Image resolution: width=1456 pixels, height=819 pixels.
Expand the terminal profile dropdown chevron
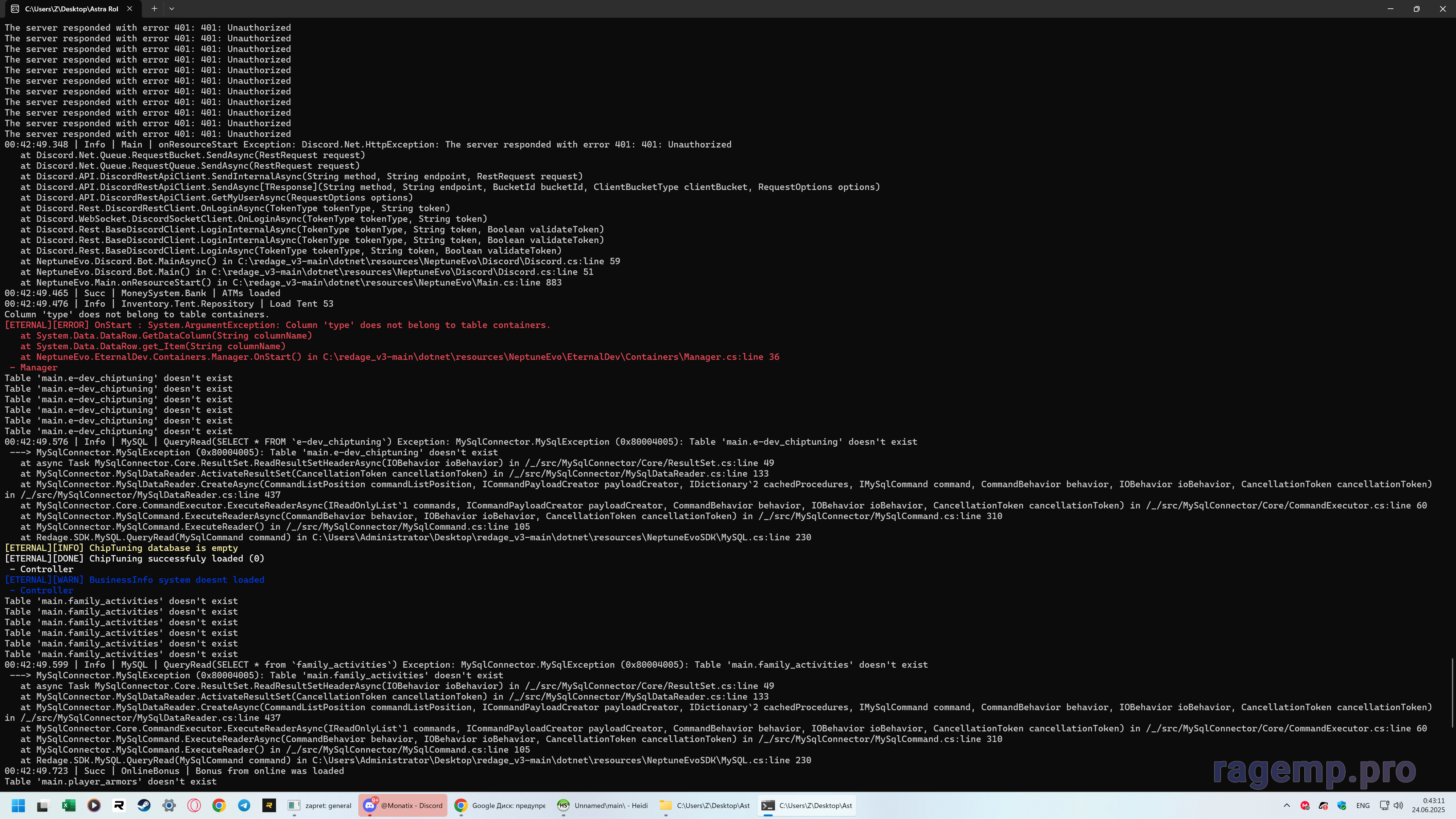pos(172,8)
